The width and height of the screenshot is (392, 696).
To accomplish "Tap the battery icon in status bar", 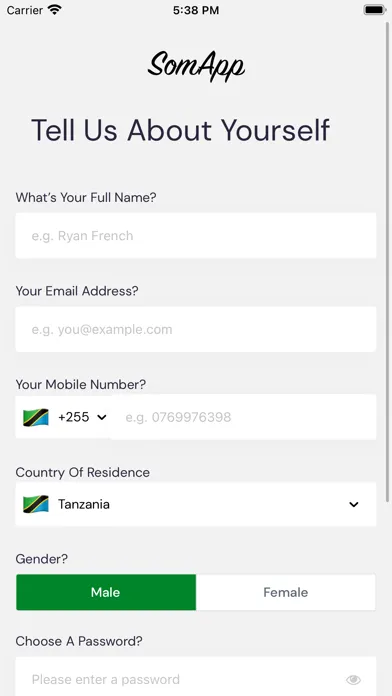I will point(374,10).
